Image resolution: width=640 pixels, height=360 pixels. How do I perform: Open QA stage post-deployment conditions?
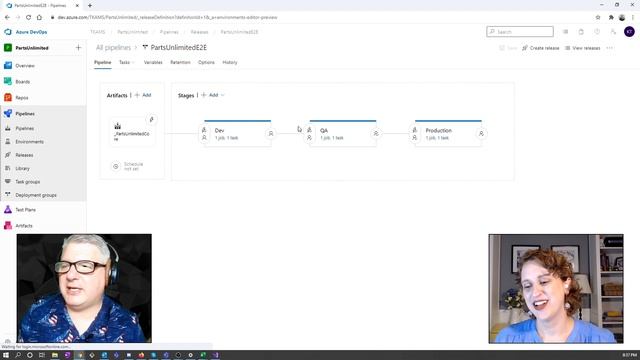pyautogui.click(x=376, y=133)
